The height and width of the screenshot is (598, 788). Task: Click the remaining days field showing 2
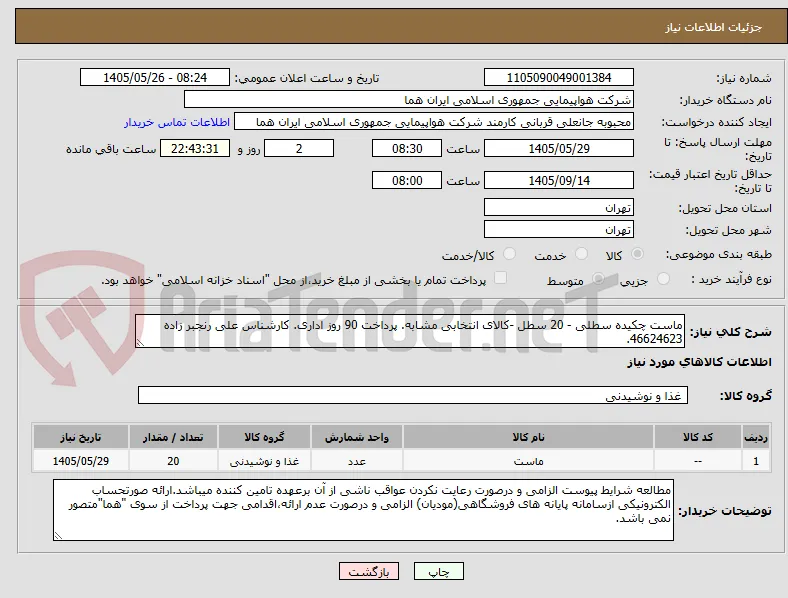[x=299, y=148]
